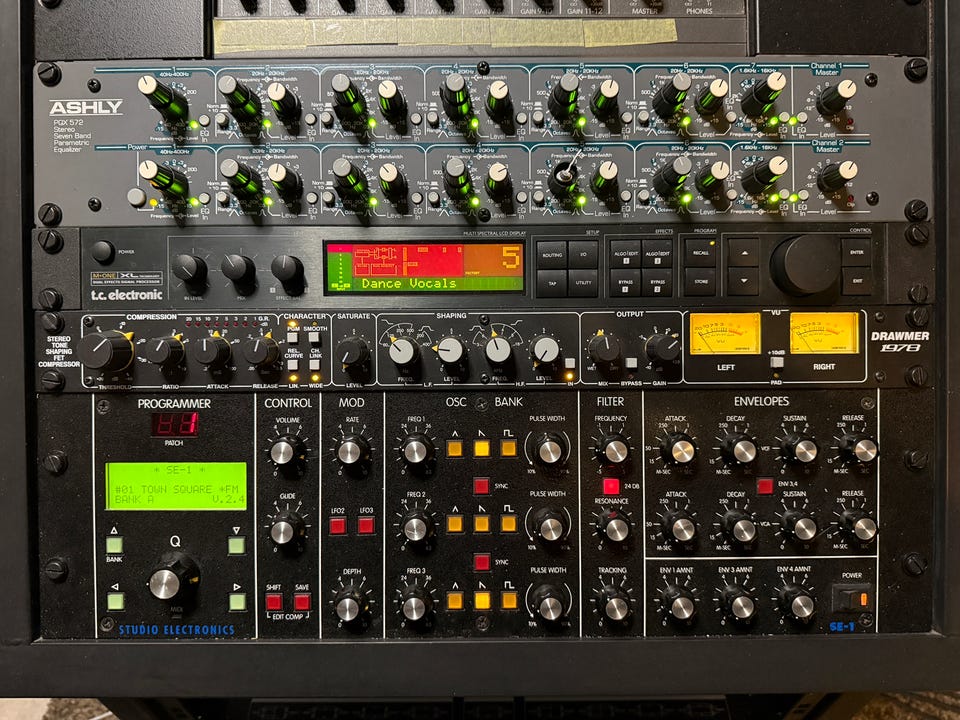Toggle SYNC button below FREQ 2
The width and height of the screenshot is (960, 720).
481,562
